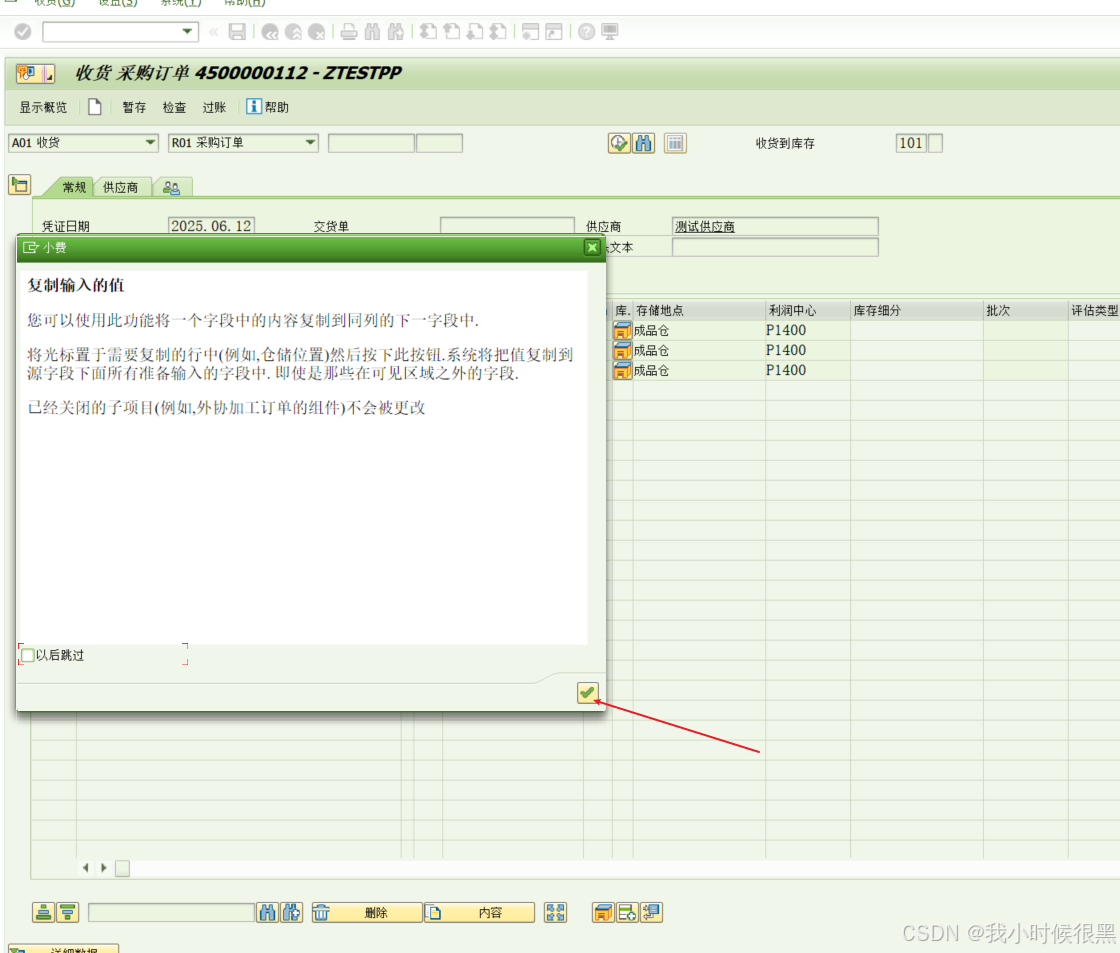Image resolution: width=1120 pixels, height=953 pixels.
Task: Open the people icon tab
Action: click(x=171, y=187)
